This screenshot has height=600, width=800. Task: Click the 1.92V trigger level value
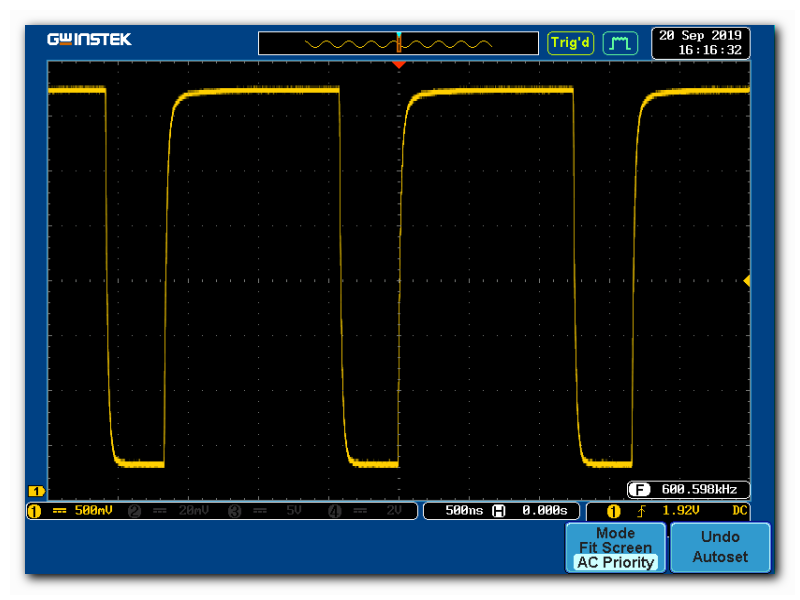(x=681, y=510)
